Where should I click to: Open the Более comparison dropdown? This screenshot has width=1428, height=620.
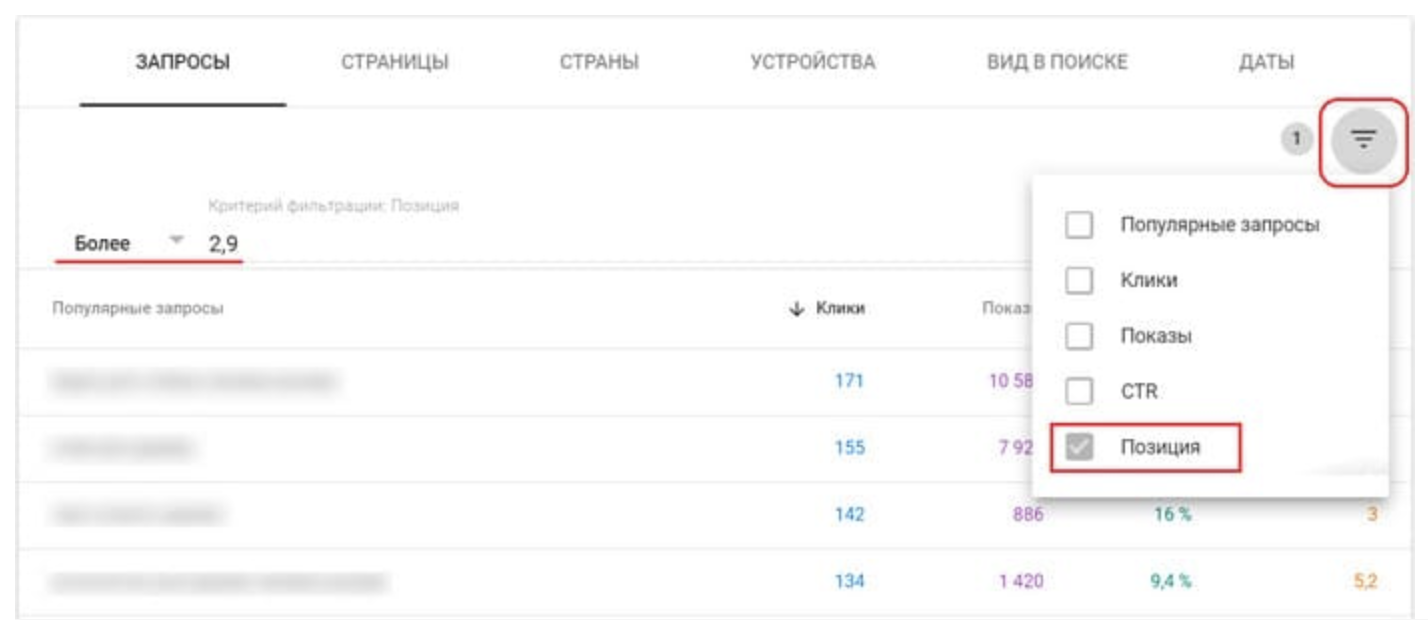point(129,243)
